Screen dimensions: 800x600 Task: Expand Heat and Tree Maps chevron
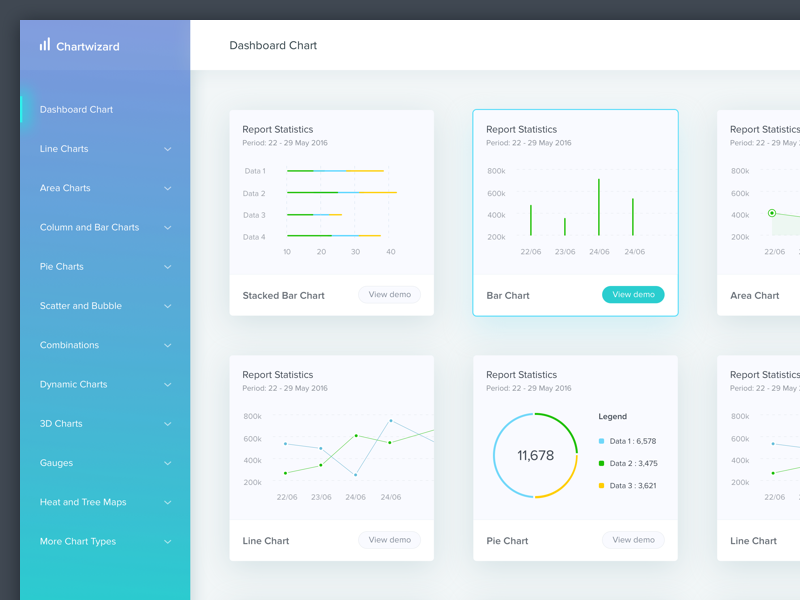coord(167,503)
